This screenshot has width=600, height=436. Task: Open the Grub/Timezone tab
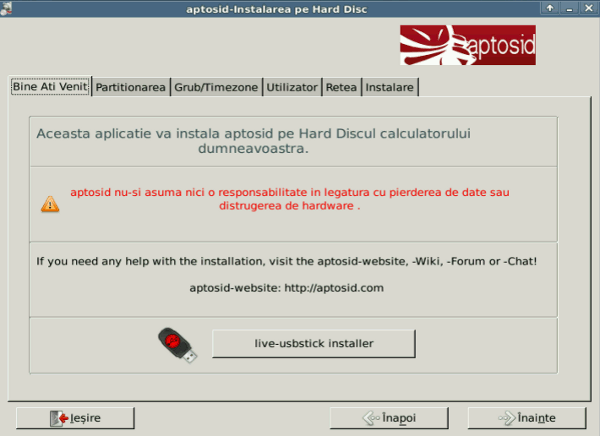pyautogui.click(x=216, y=87)
